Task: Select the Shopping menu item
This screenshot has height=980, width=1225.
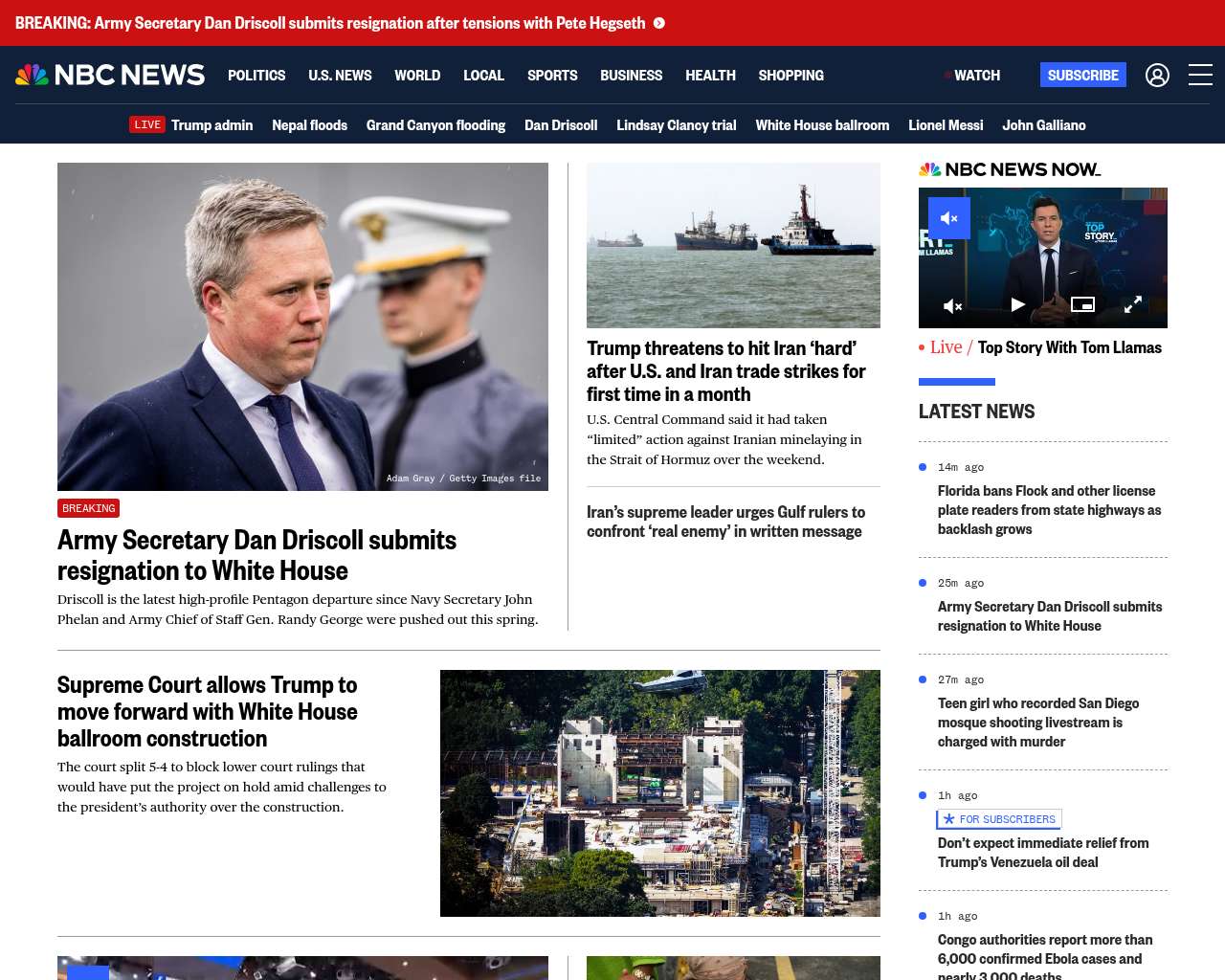Action: (x=791, y=75)
